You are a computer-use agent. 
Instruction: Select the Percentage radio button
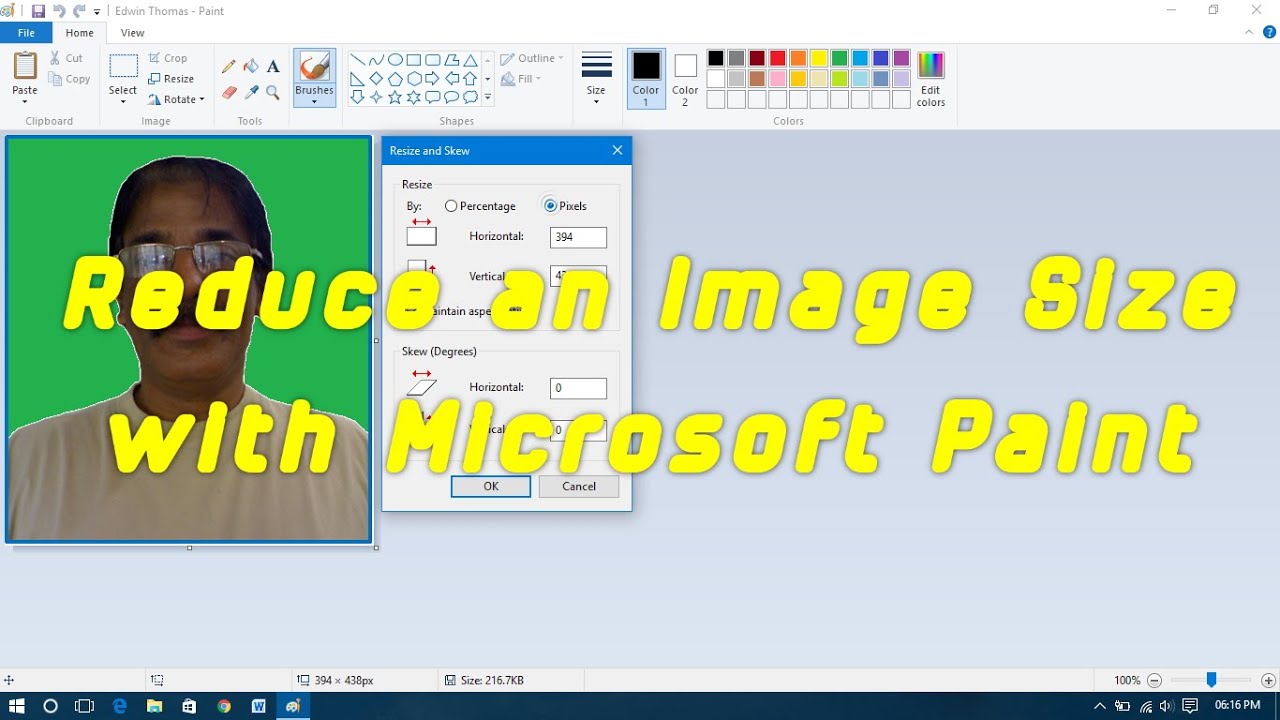click(451, 206)
